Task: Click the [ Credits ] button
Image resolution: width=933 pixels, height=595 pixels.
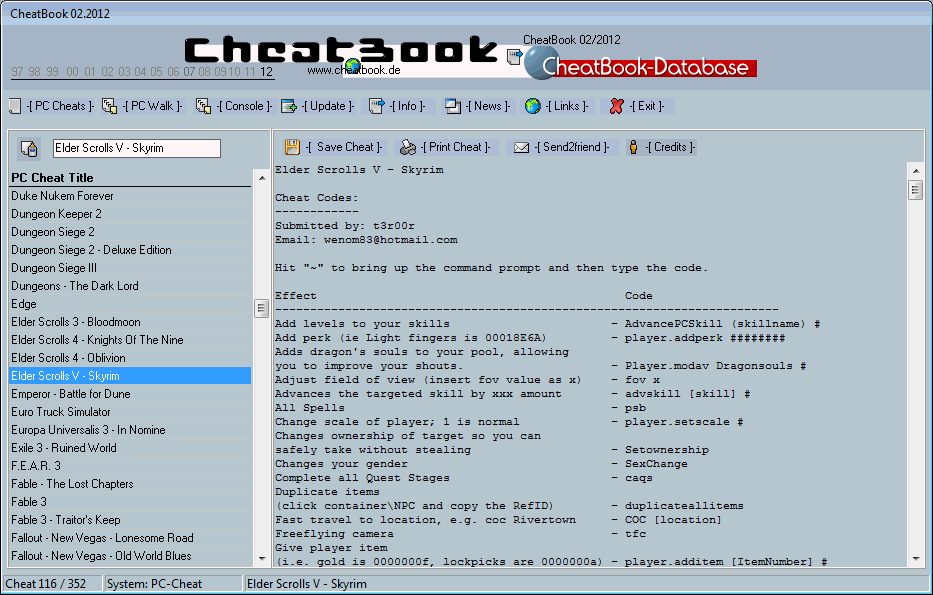Action: 671,147
